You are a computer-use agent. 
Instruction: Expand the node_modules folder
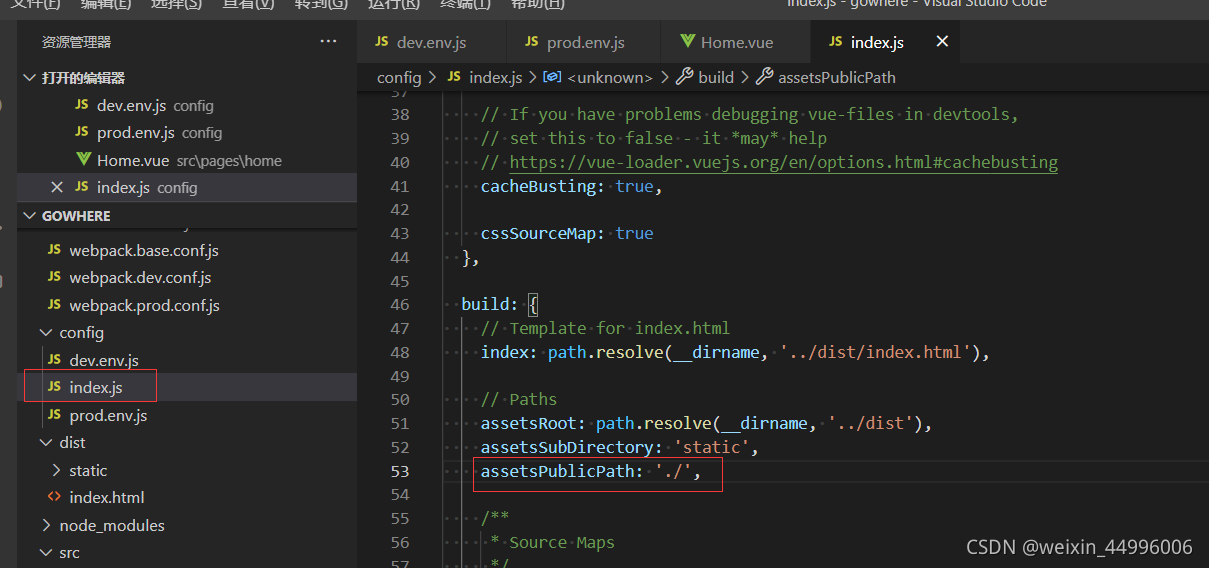46,525
